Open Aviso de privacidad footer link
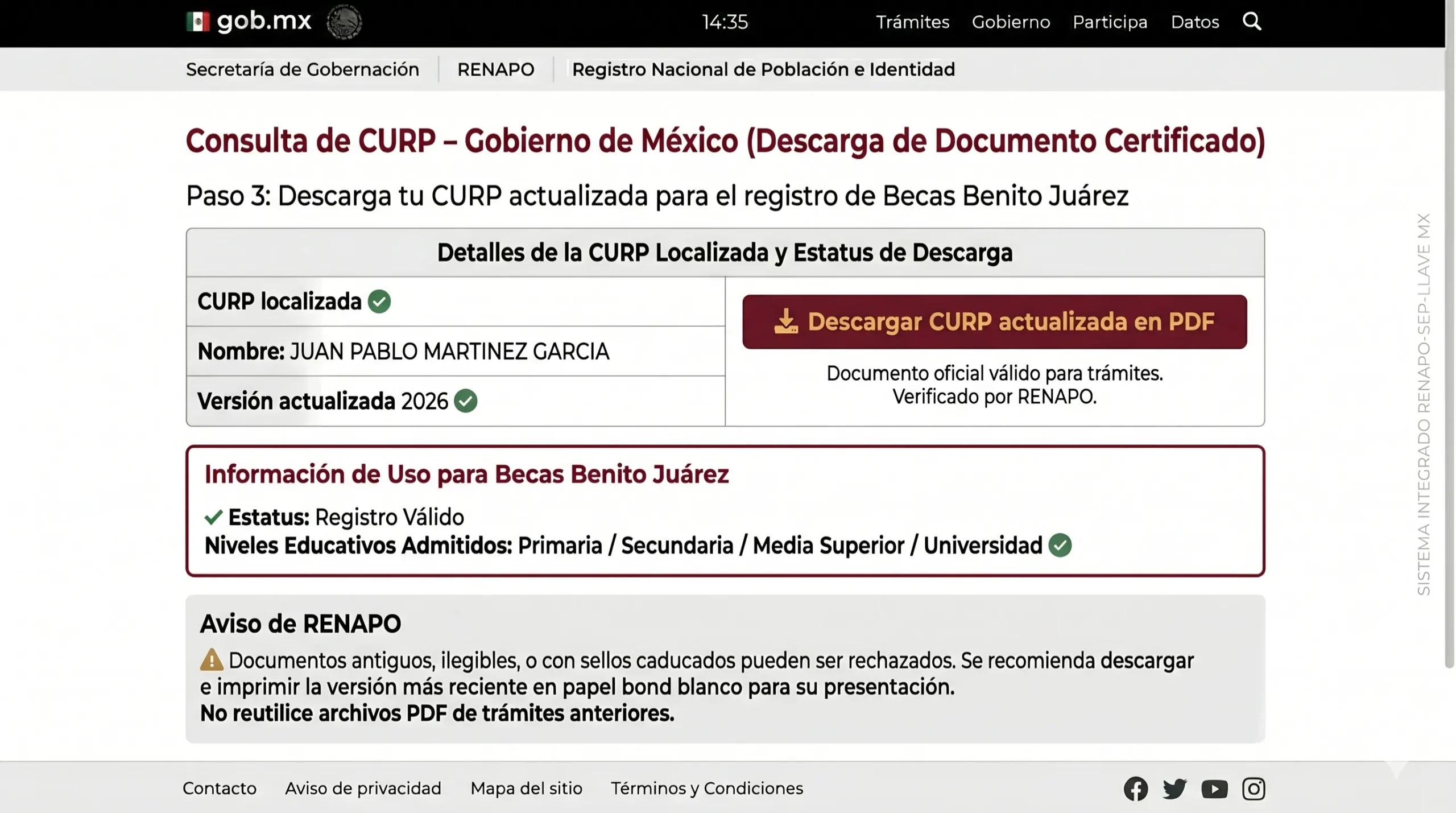Image resolution: width=1456 pixels, height=813 pixels. (363, 789)
